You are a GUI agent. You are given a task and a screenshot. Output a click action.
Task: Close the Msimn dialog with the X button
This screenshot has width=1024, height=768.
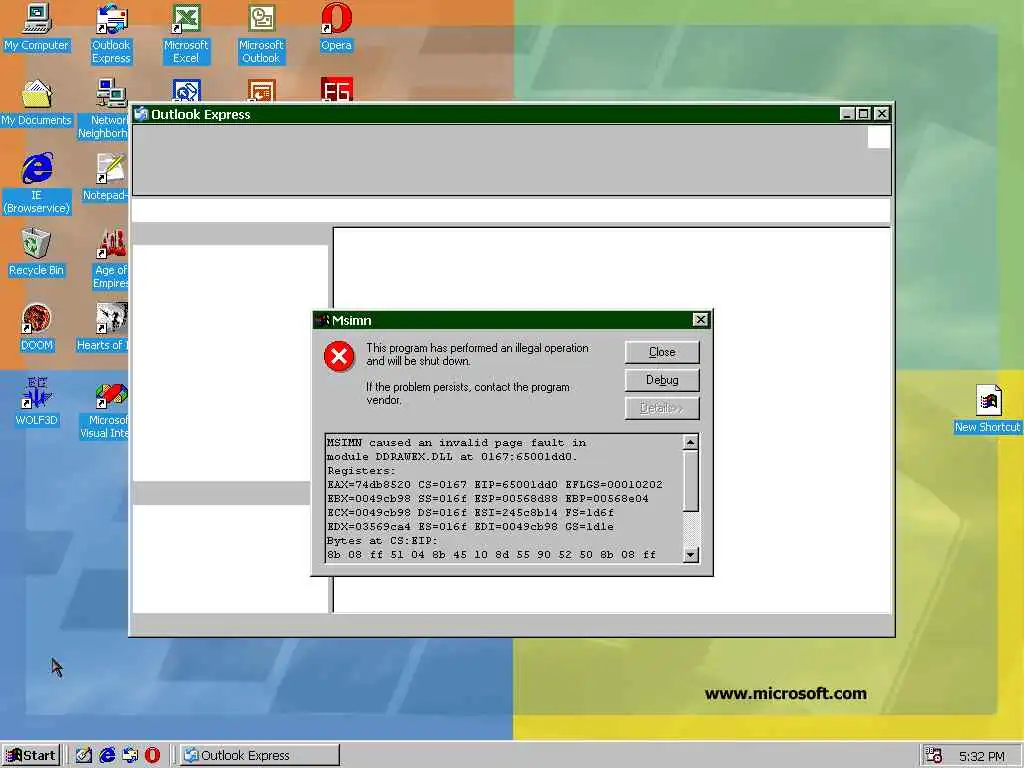pyautogui.click(x=700, y=319)
